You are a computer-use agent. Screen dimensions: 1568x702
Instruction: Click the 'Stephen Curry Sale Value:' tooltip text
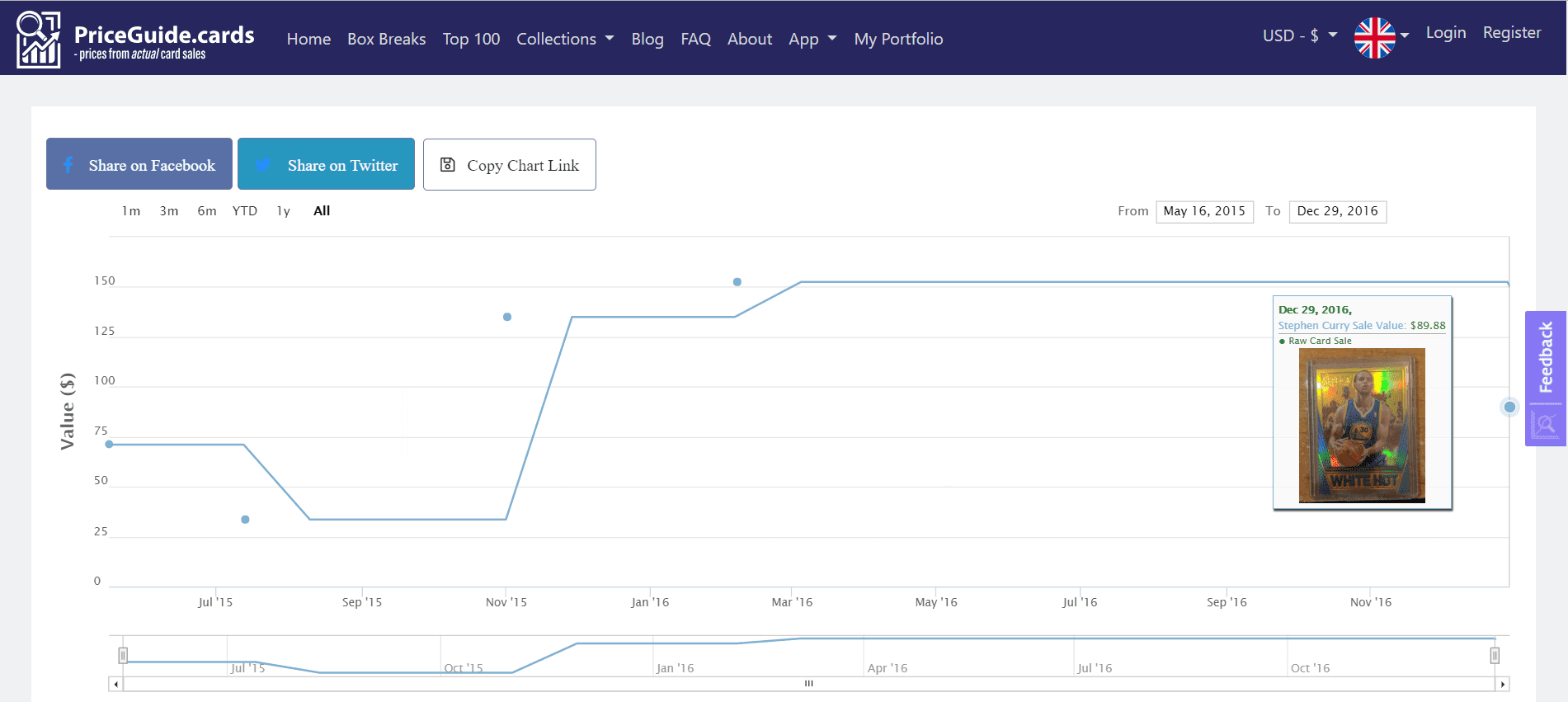(x=1342, y=326)
